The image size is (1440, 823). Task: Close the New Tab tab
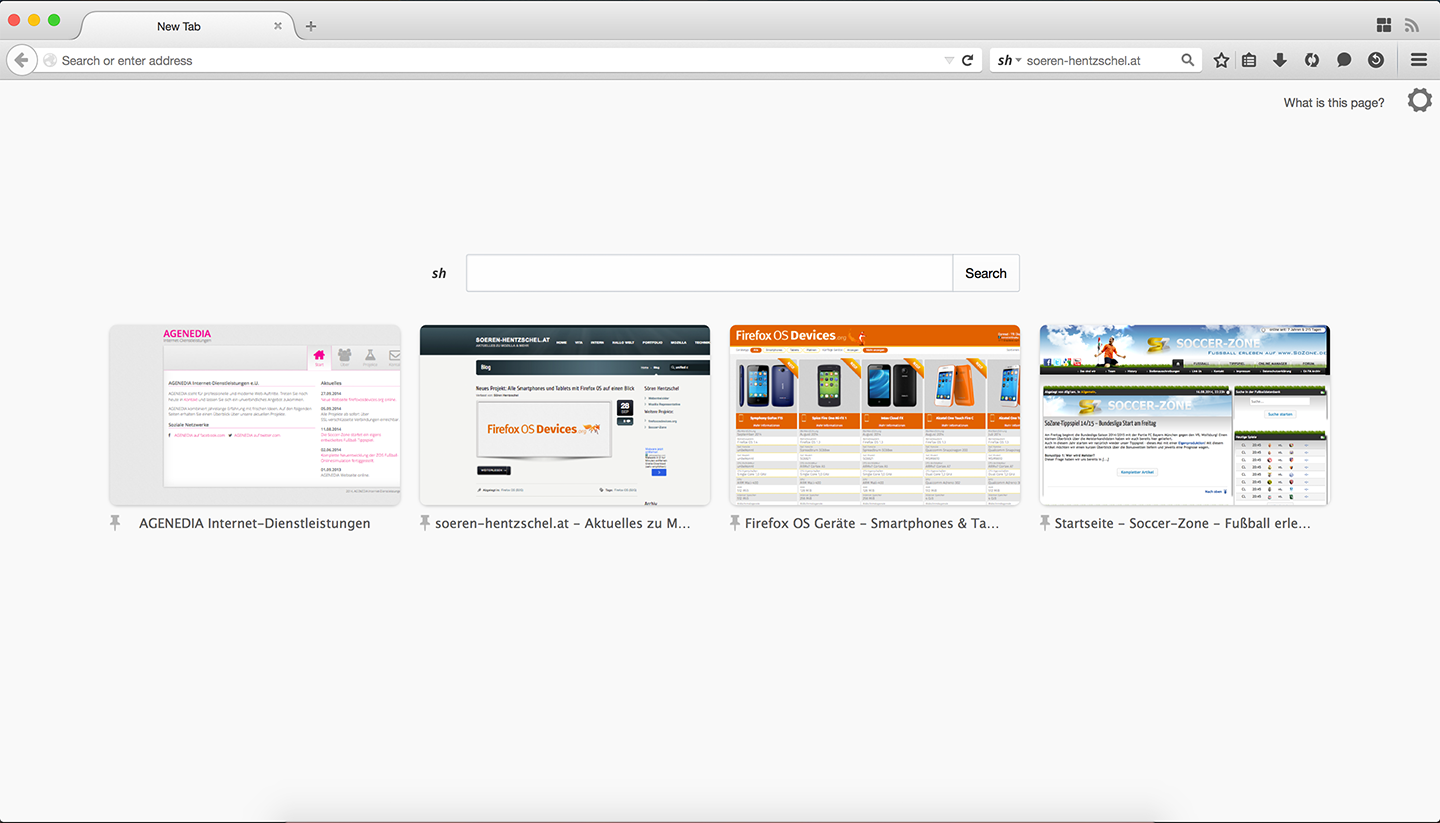278,26
